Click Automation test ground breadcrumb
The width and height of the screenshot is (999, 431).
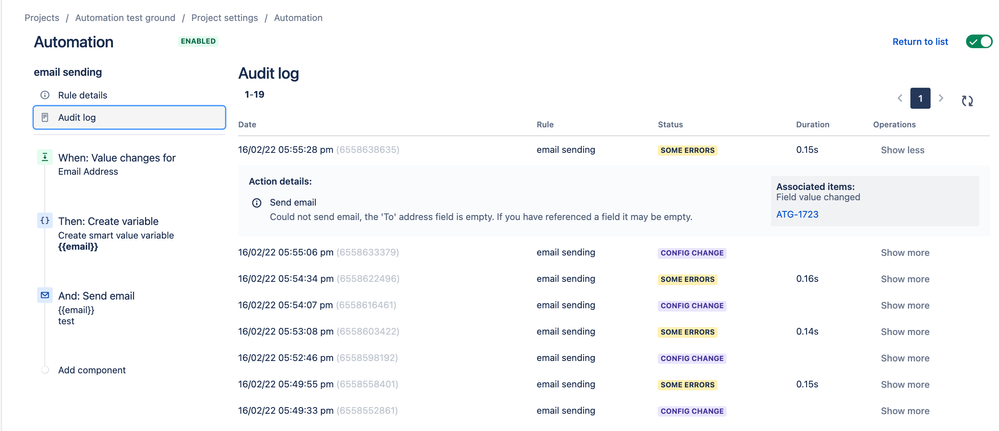point(126,18)
